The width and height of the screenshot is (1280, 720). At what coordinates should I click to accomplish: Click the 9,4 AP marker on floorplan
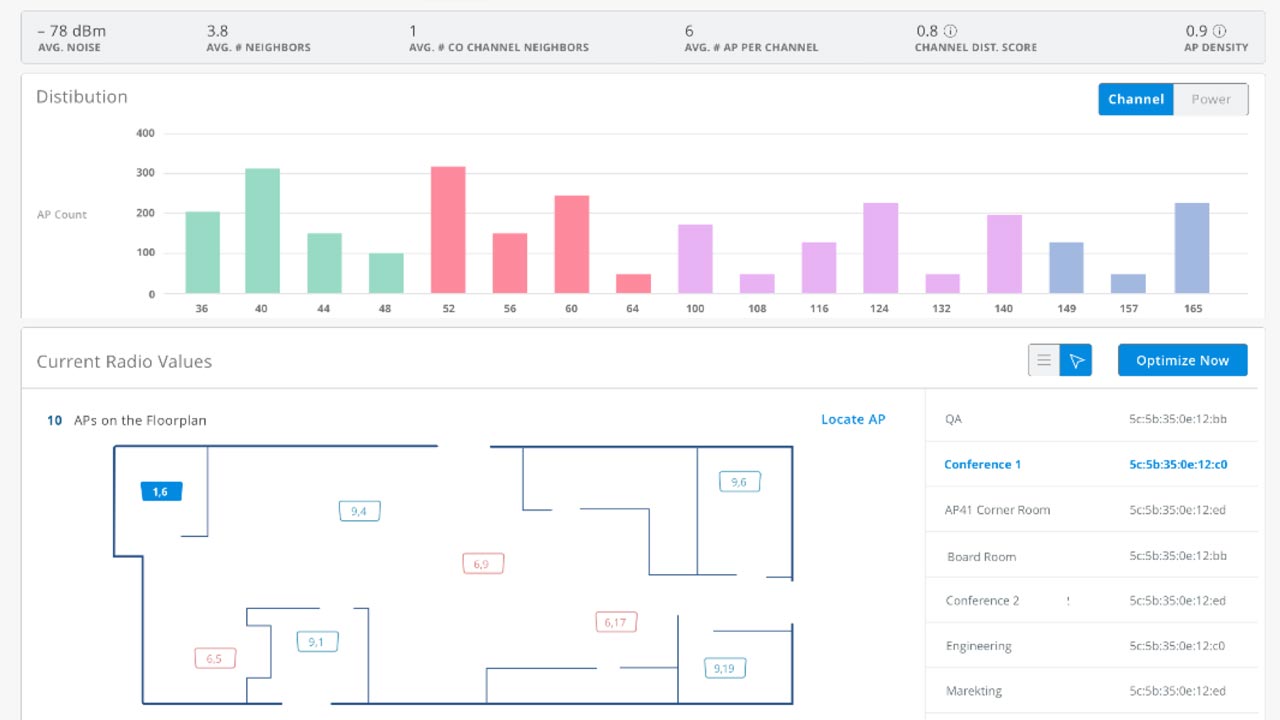click(x=359, y=511)
